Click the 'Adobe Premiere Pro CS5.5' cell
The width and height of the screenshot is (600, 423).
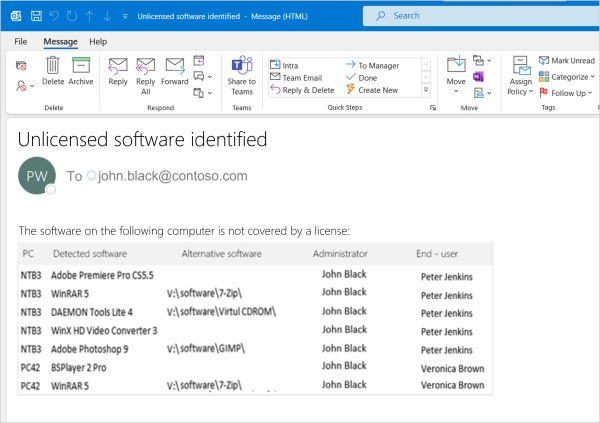click(x=102, y=275)
